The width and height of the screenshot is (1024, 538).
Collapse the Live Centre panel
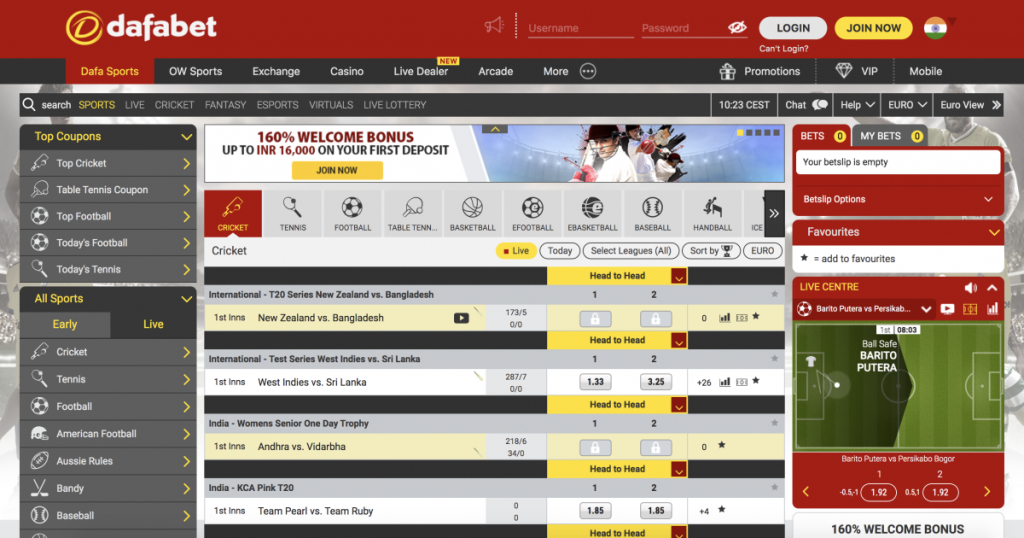coord(992,287)
